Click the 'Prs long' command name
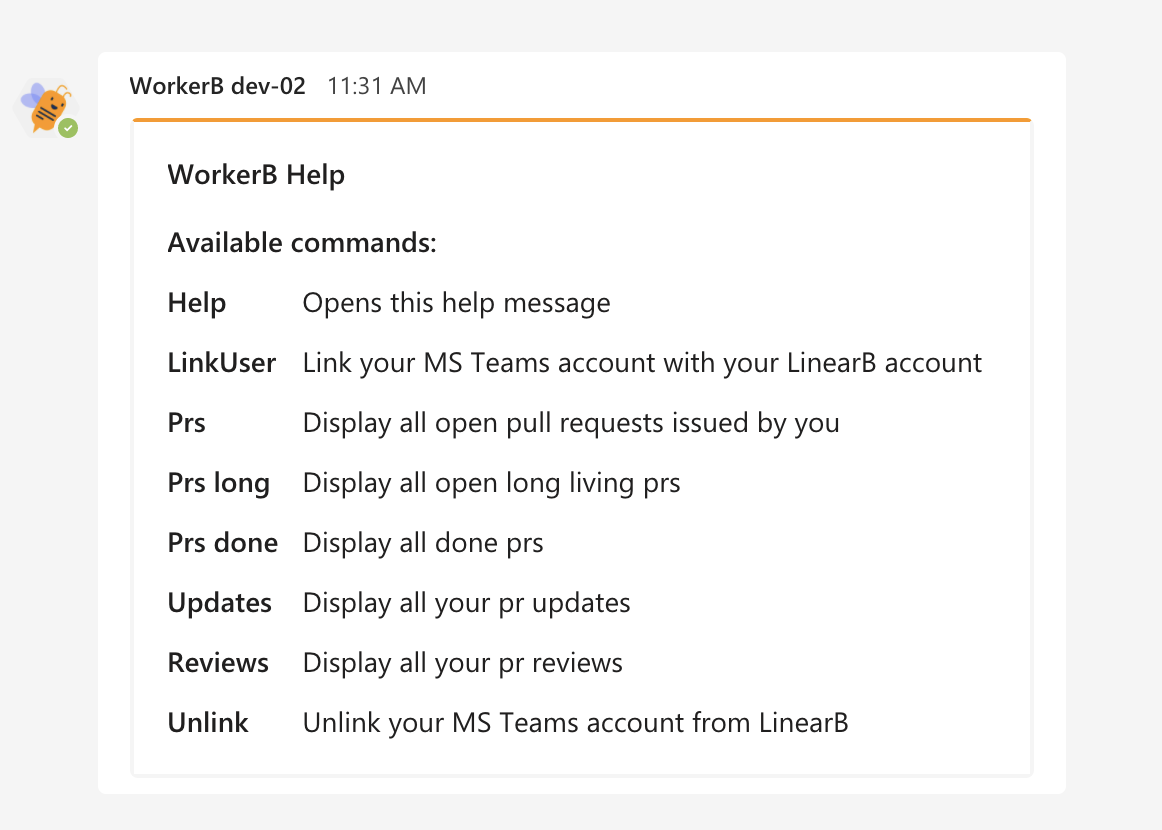 click(x=219, y=483)
